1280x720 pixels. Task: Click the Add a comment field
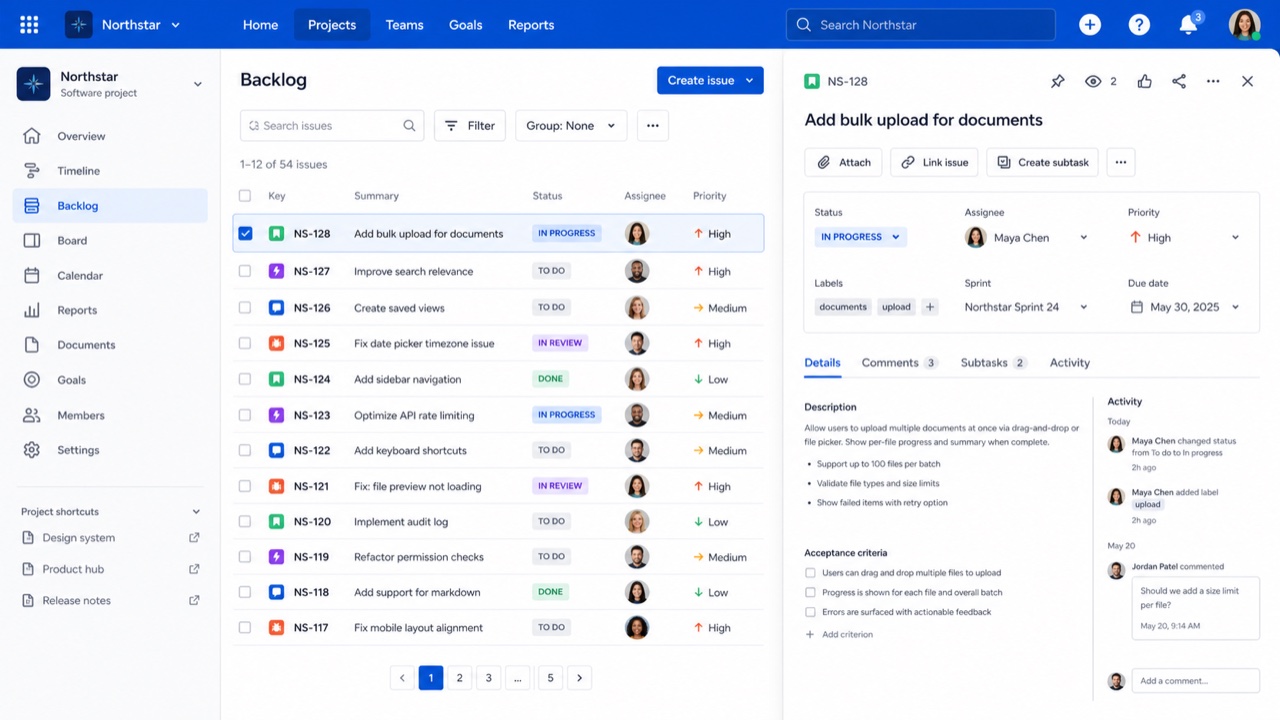pyautogui.click(x=1195, y=681)
